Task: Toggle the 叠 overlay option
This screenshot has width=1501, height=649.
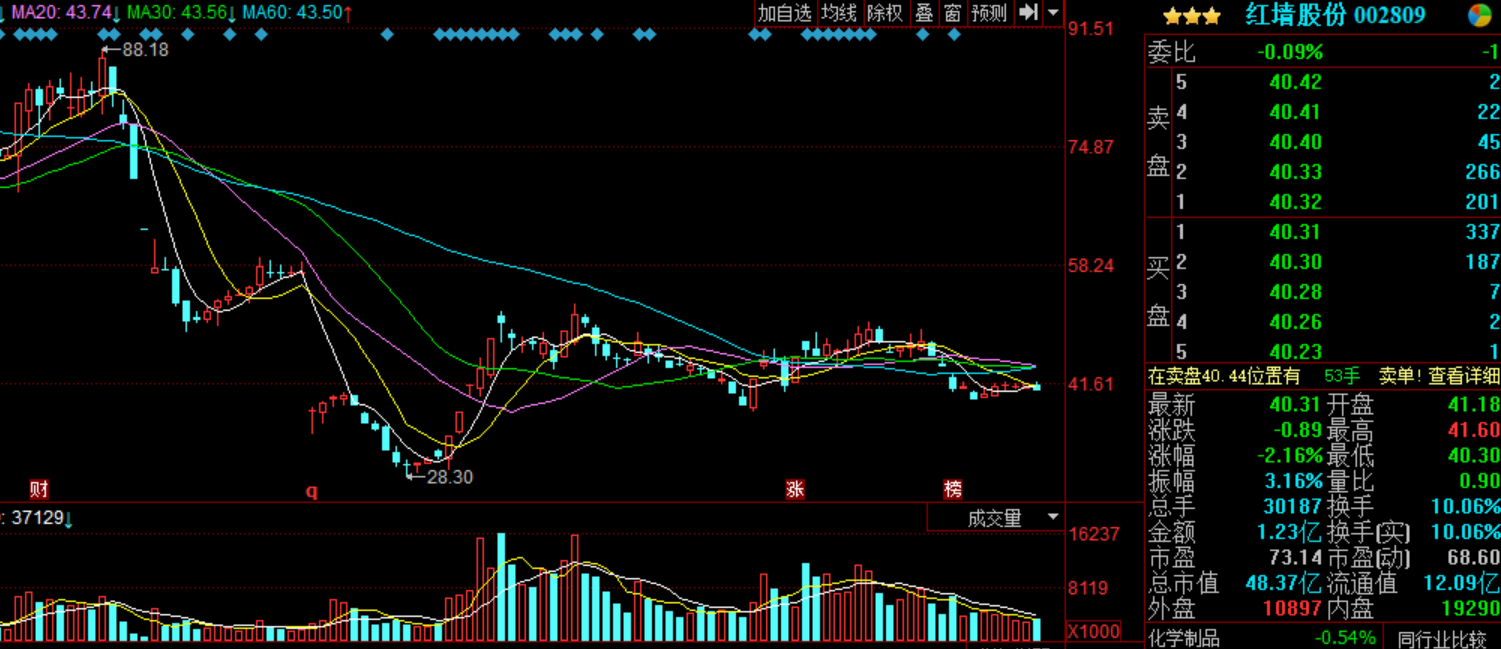Action: point(924,13)
